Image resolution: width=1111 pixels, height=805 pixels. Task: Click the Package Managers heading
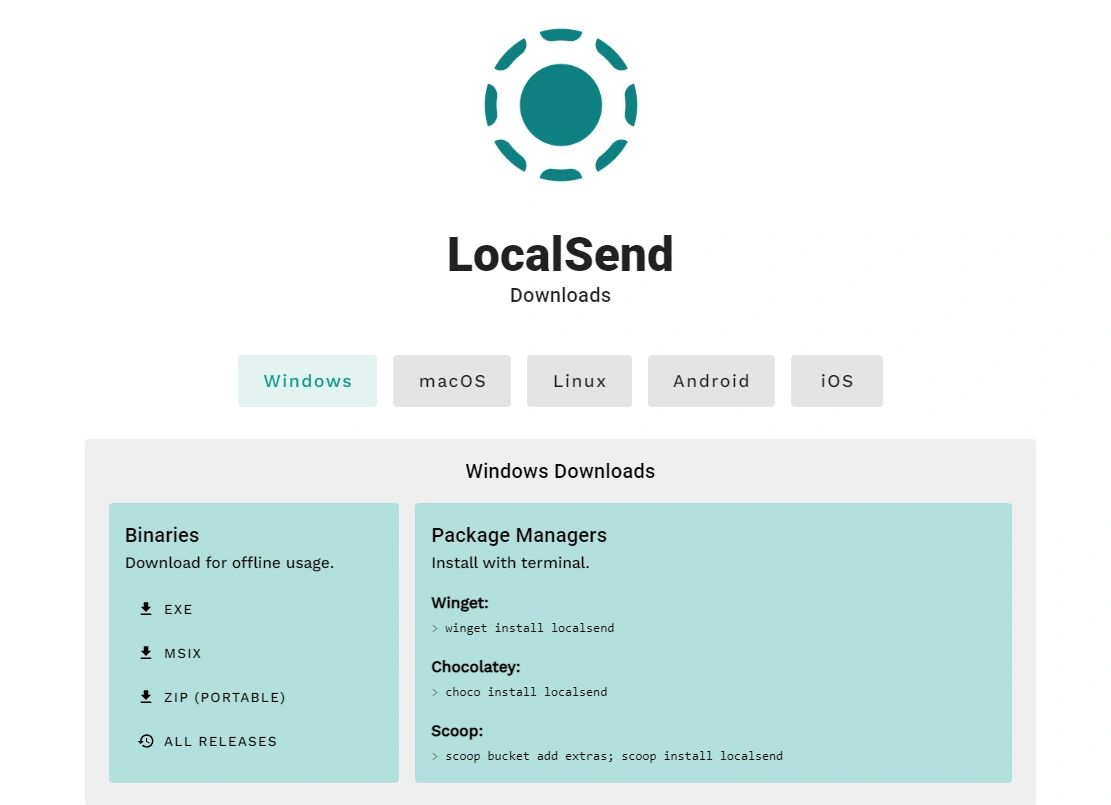point(519,535)
